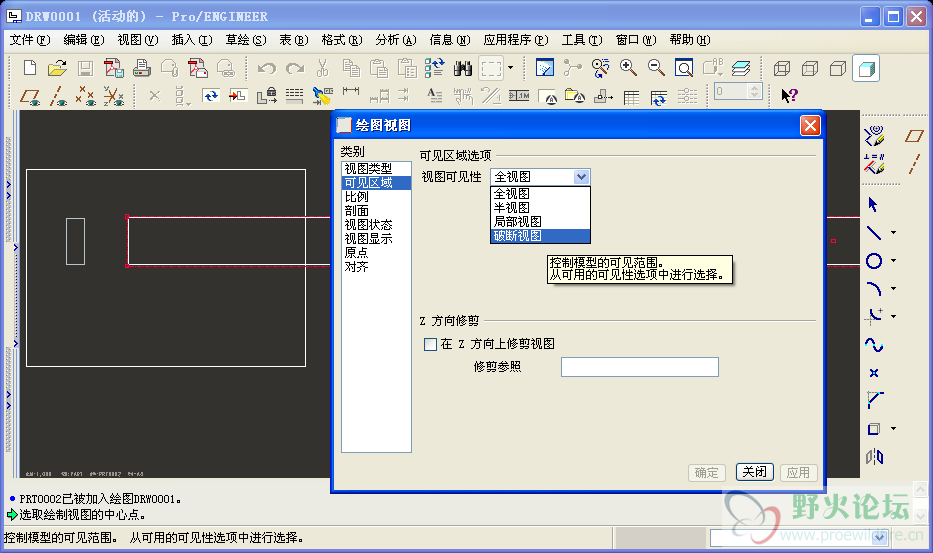Select the arrow pointer sketch tool
The image size is (933, 553).
coord(873,204)
